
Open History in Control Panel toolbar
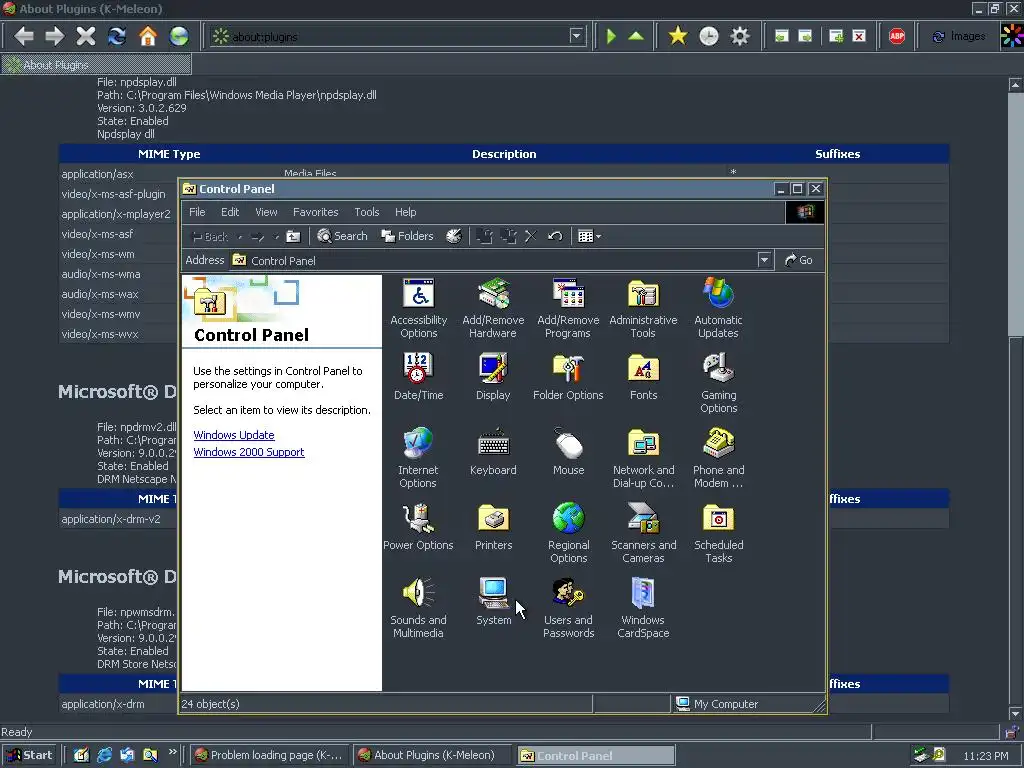(x=454, y=236)
